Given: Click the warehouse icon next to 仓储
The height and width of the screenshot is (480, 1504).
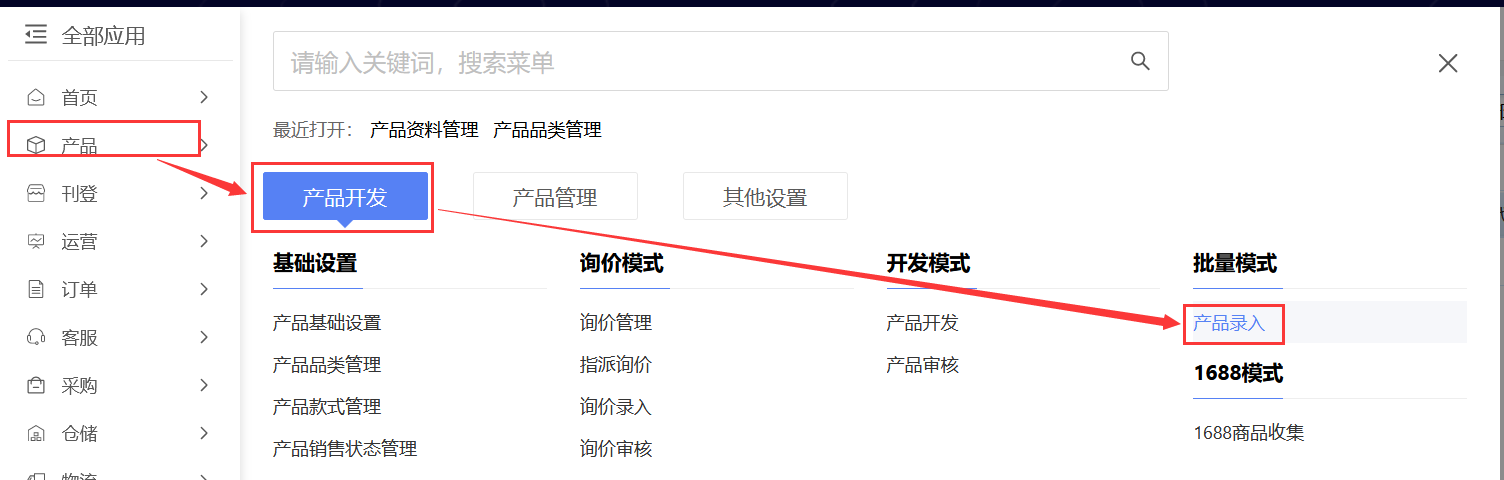Looking at the screenshot, I should [x=36, y=434].
